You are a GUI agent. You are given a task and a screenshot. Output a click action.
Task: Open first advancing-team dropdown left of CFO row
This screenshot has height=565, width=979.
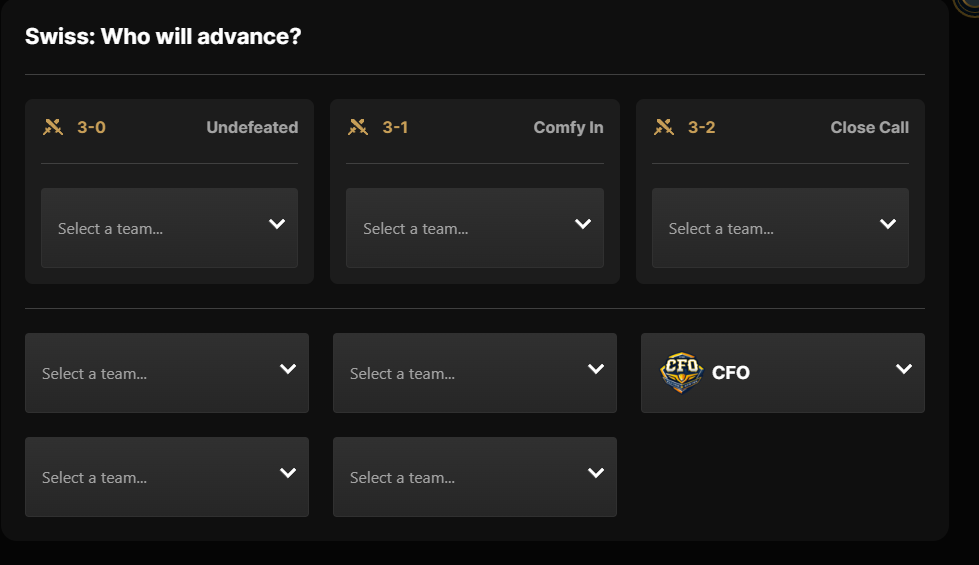coord(166,373)
